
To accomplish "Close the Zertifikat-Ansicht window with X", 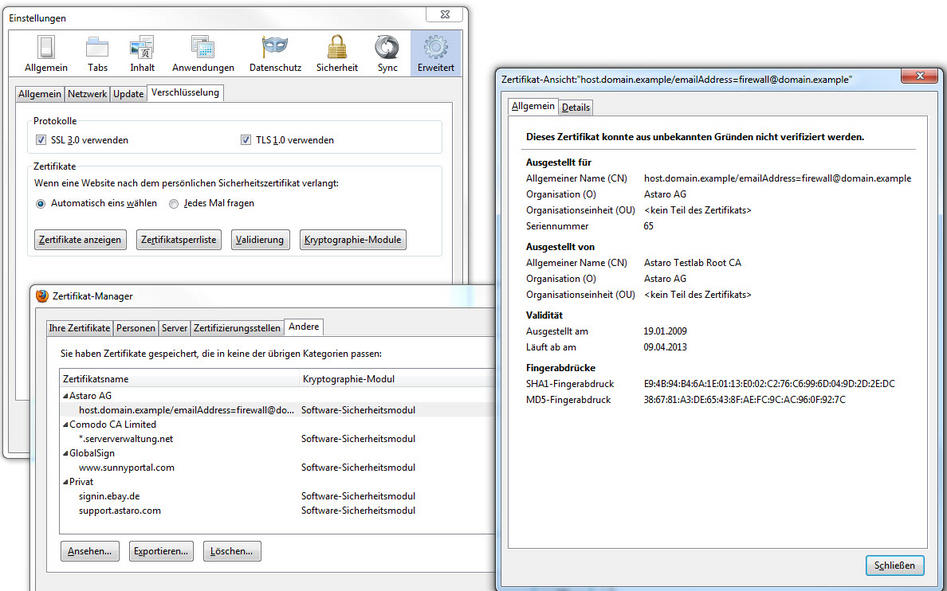I will click(920, 76).
